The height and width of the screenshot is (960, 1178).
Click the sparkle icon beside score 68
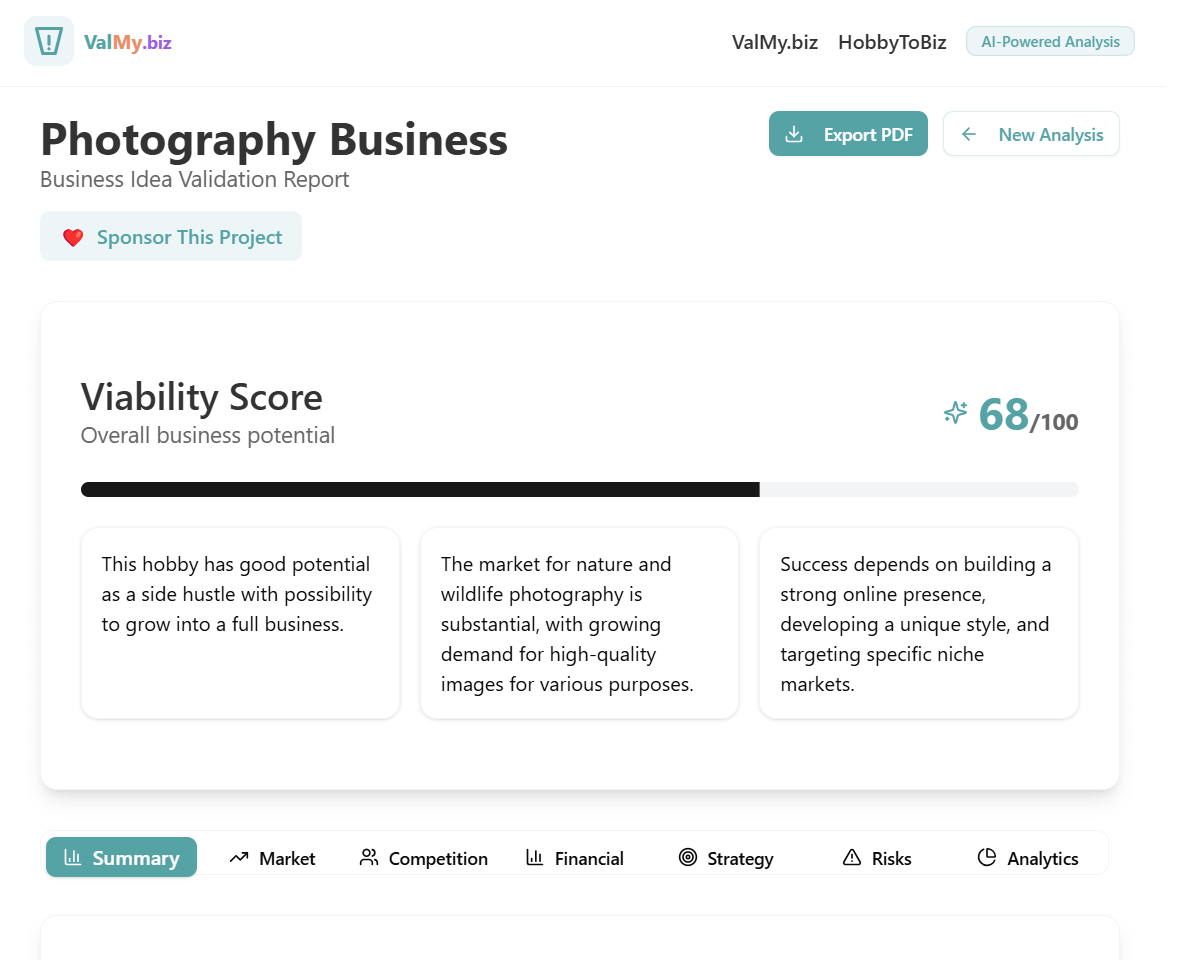(x=956, y=412)
